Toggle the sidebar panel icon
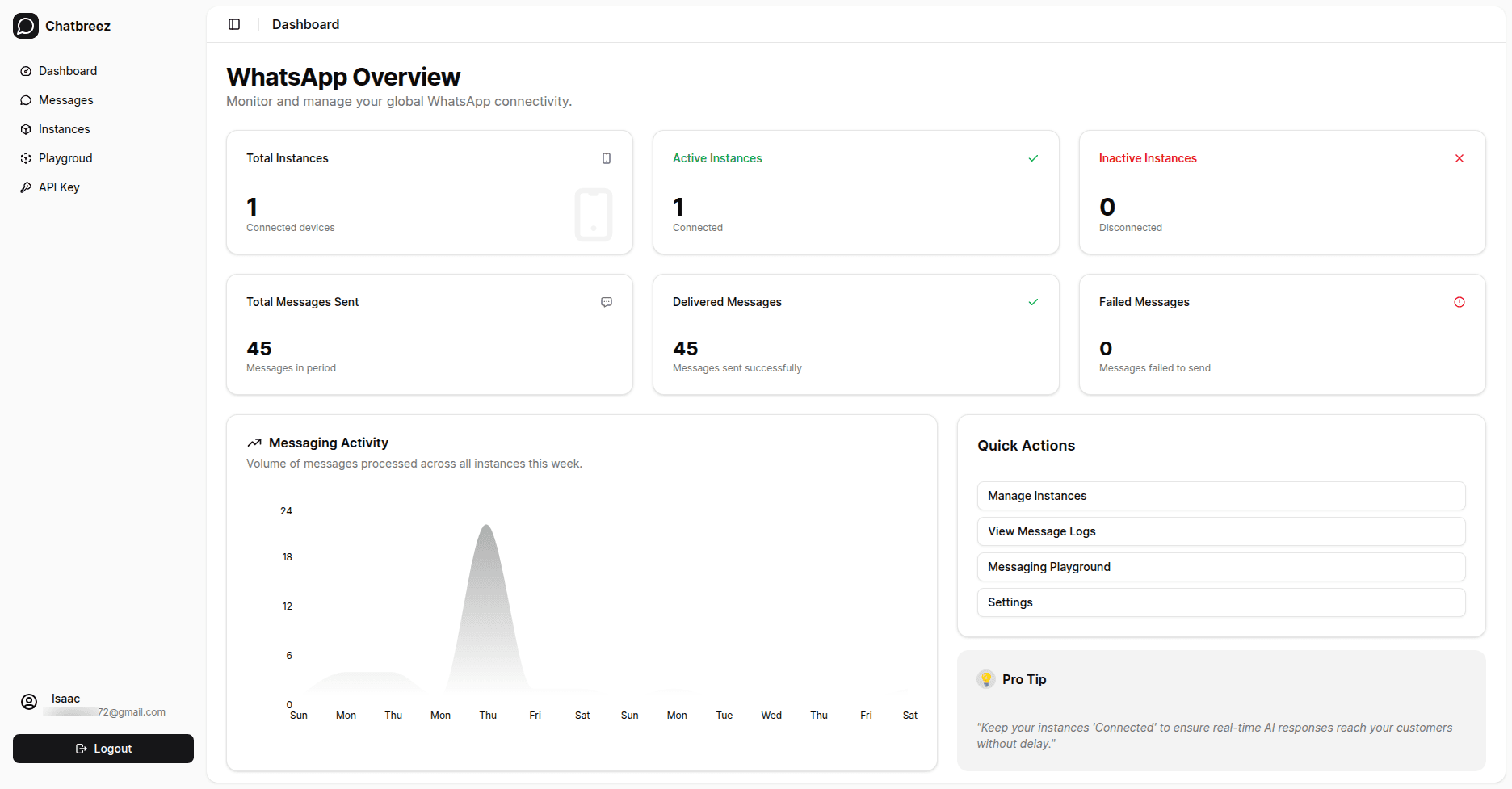The width and height of the screenshot is (1512, 789). [x=234, y=24]
